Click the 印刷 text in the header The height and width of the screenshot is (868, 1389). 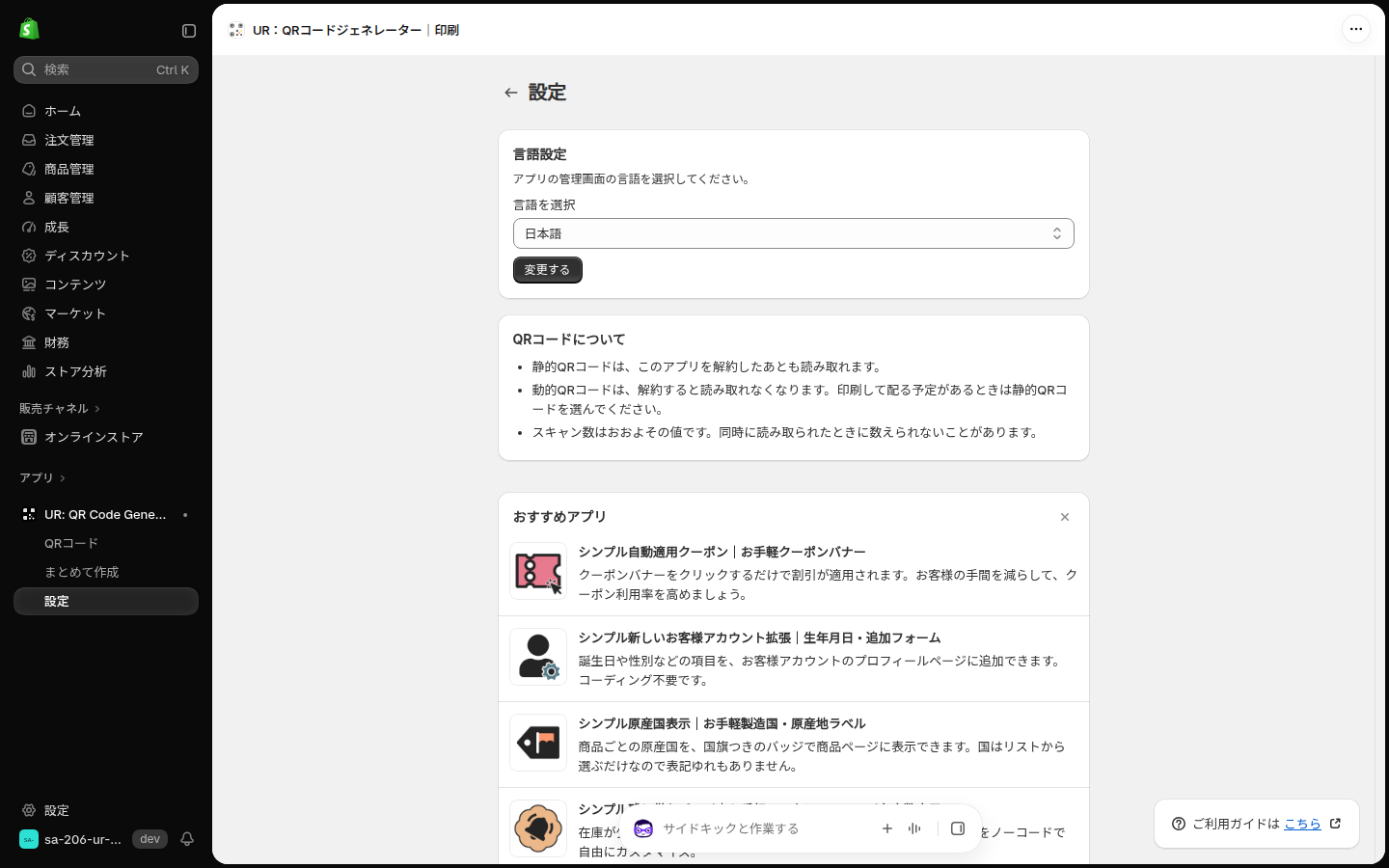(447, 30)
